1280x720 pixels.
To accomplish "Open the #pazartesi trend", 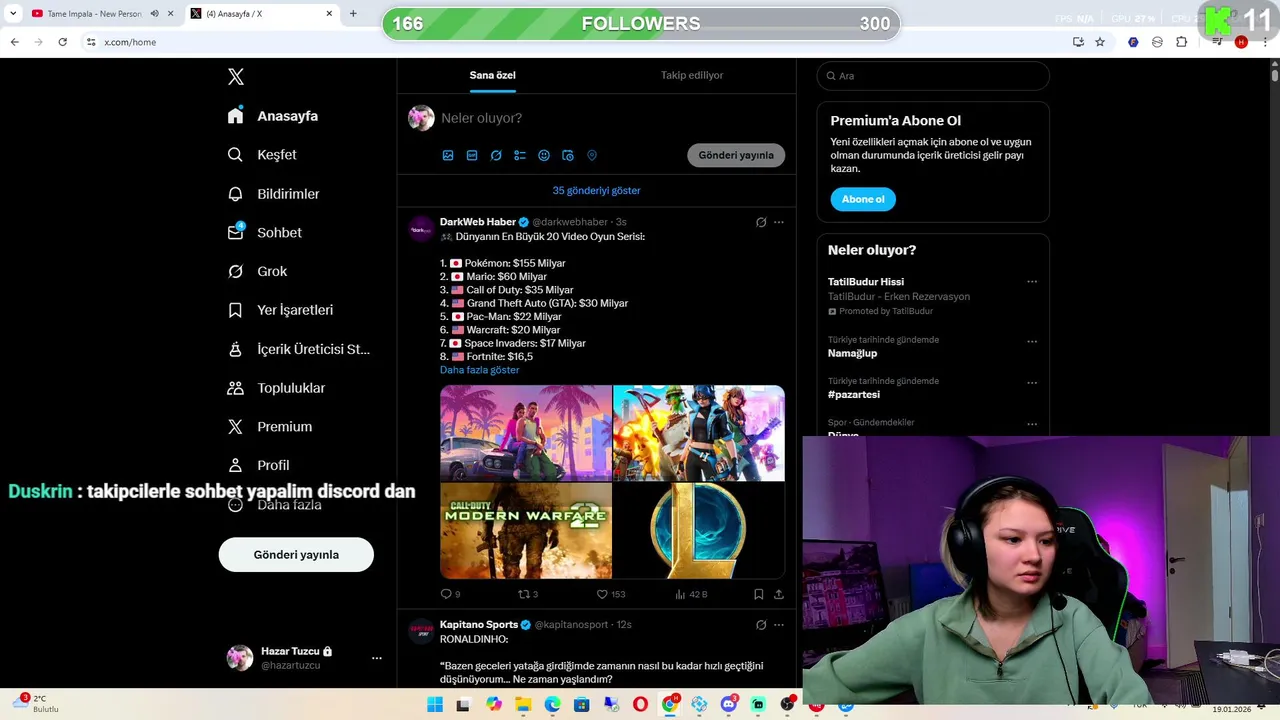I will click(x=855, y=395).
